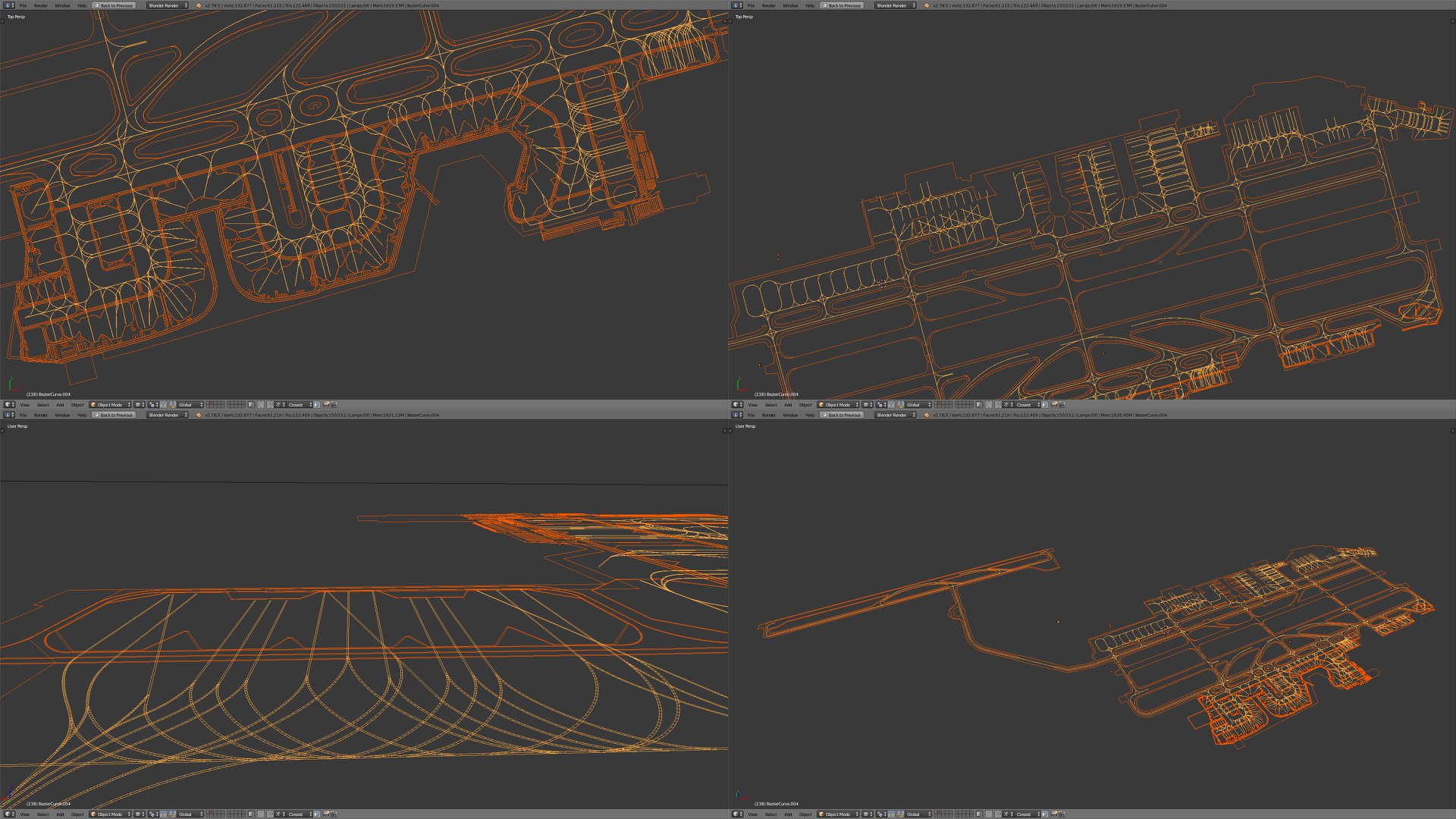Open the Object Mode dropdown in bottom-right 3D view

(838, 814)
